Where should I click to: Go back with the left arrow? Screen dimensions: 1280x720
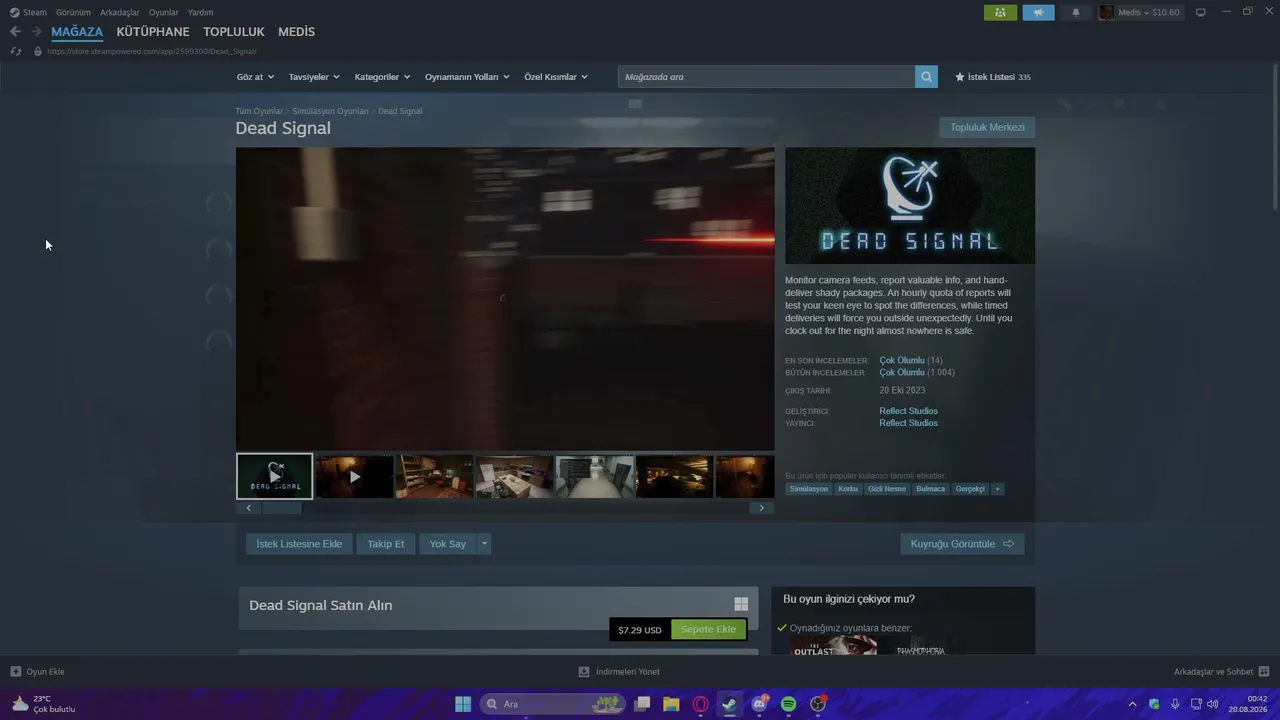point(15,32)
